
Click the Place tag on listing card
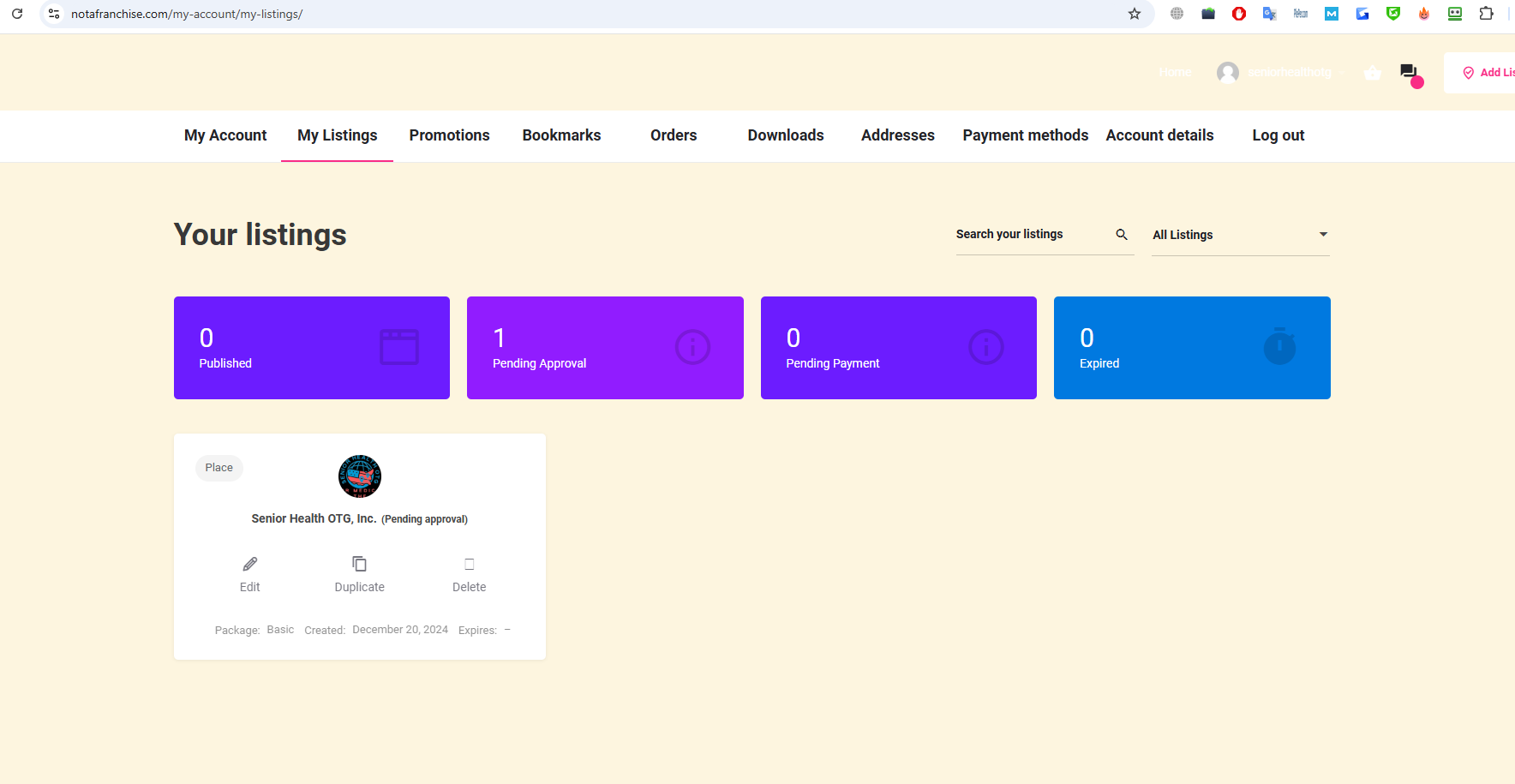[219, 468]
